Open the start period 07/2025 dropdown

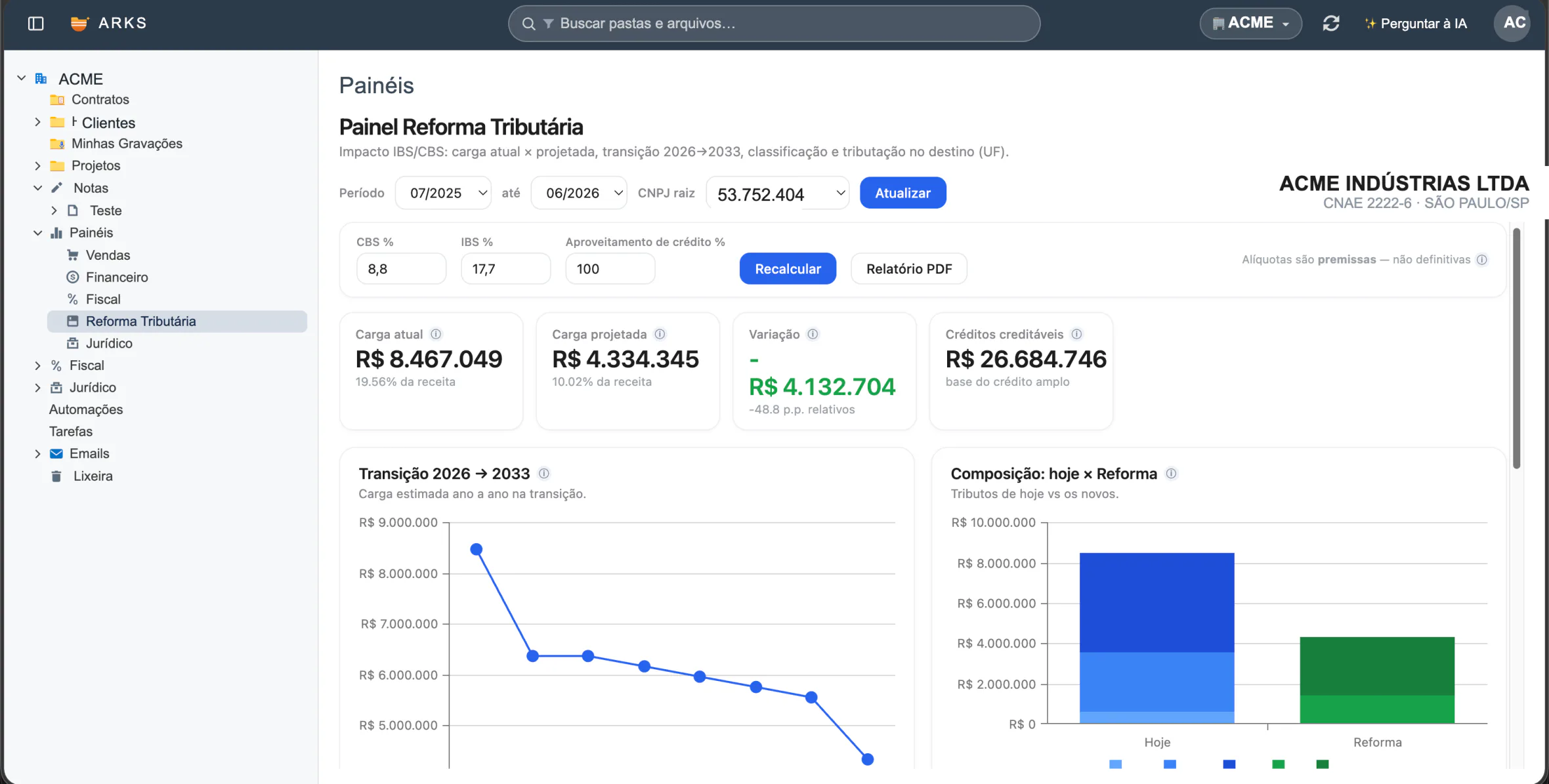[x=443, y=193]
